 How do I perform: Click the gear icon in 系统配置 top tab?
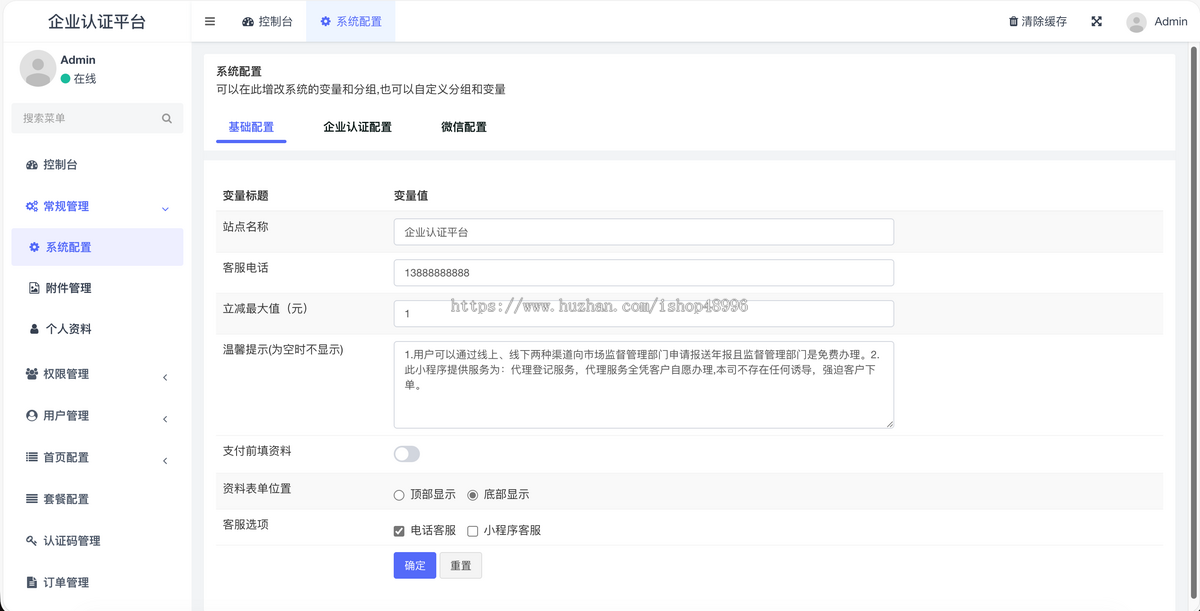pos(326,21)
